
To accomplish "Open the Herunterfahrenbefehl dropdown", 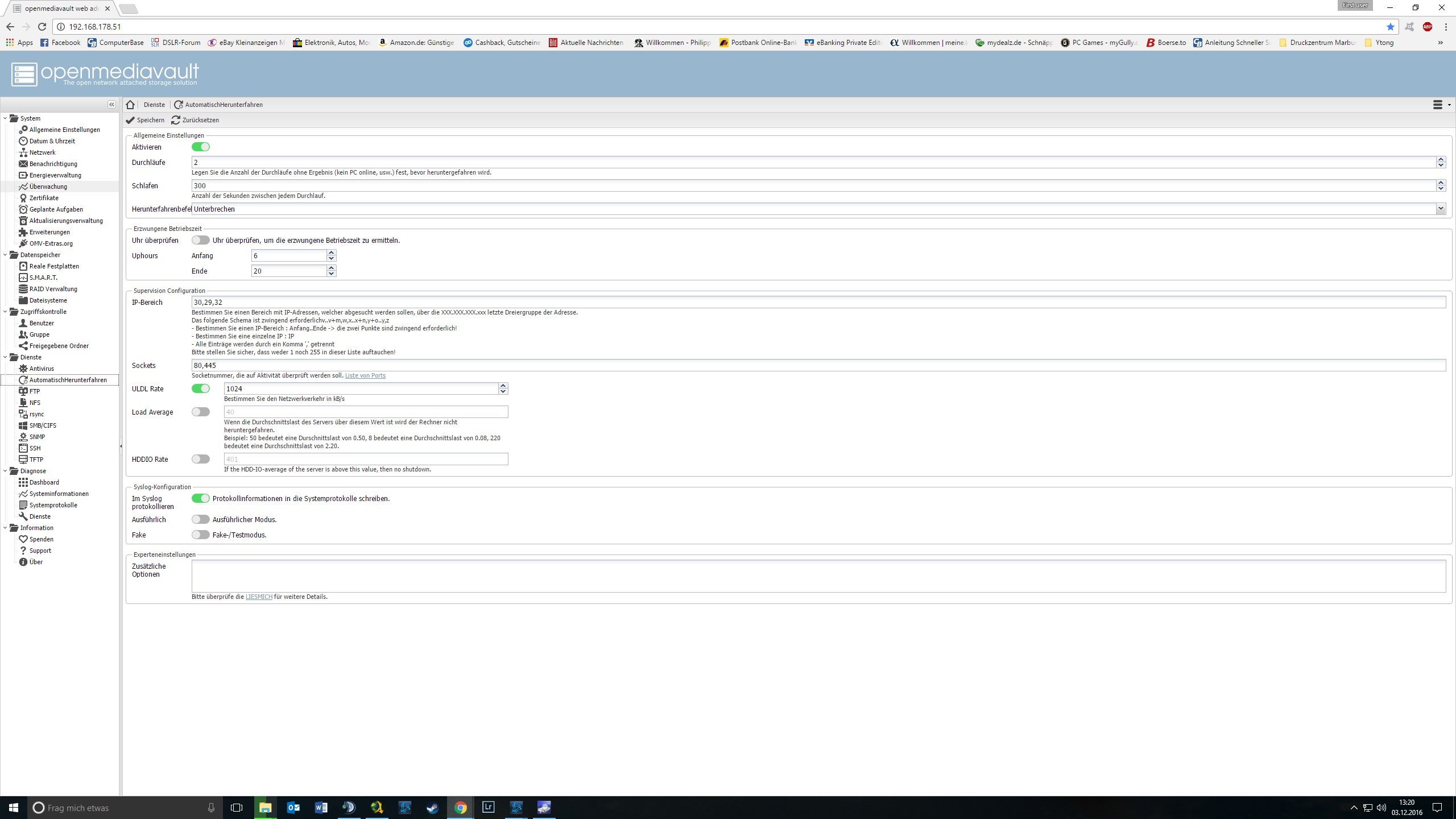I will tap(1440, 209).
